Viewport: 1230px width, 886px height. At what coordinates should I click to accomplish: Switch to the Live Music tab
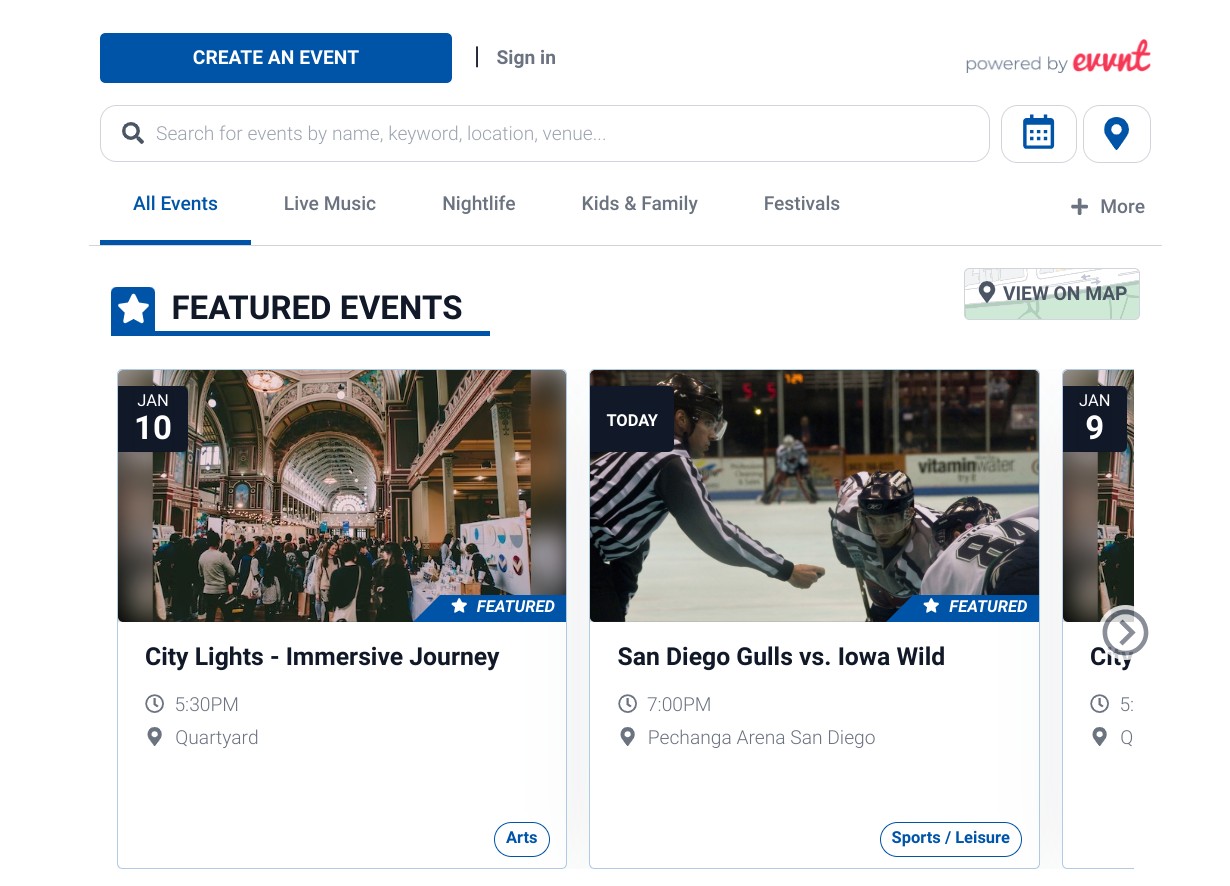tap(329, 204)
